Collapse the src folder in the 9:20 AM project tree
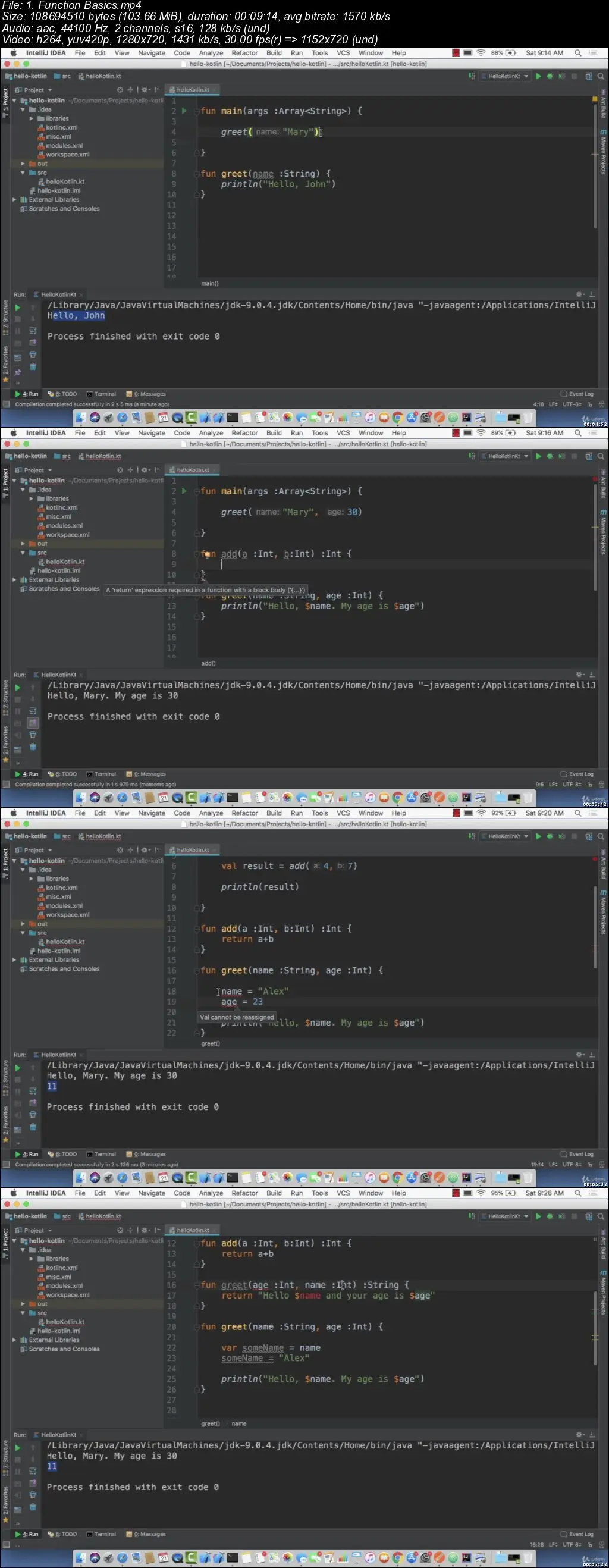The width and height of the screenshot is (609, 1568). tap(23, 933)
